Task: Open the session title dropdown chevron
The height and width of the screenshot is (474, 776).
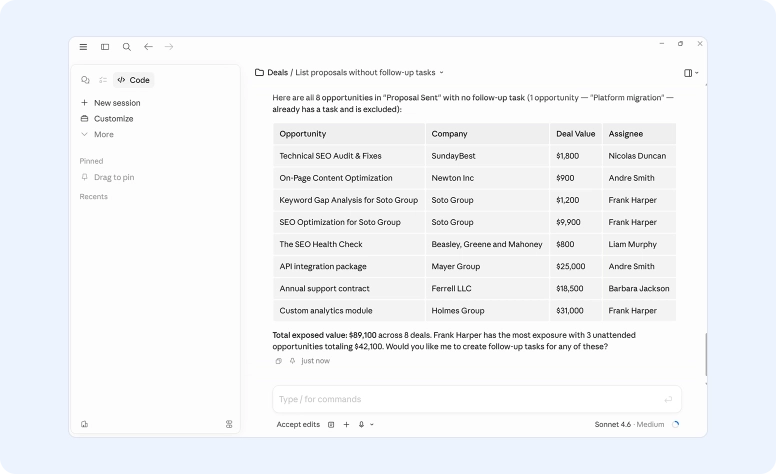Action: (442, 73)
